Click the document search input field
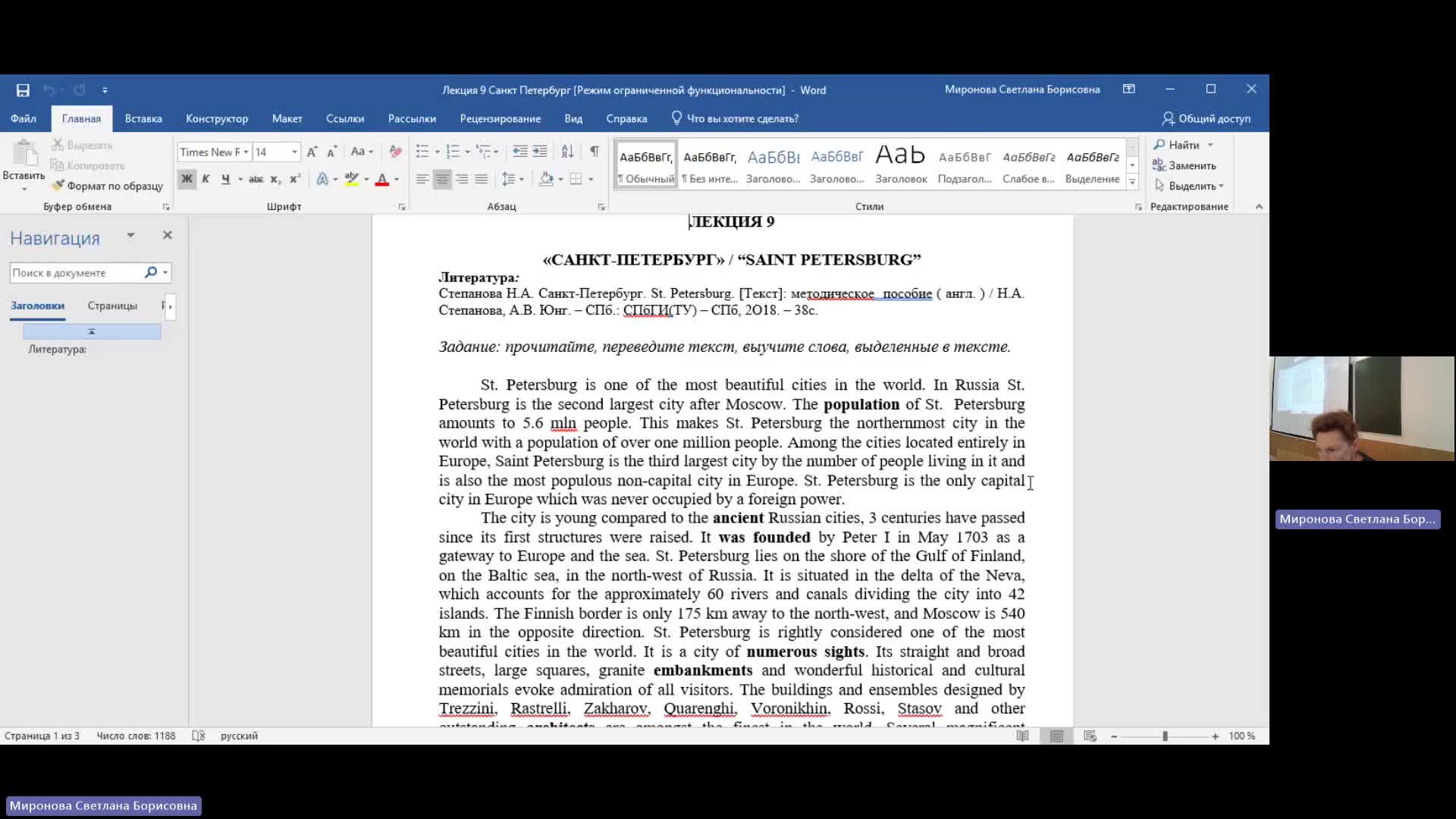Viewport: 1456px width, 819px height. click(76, 272)
